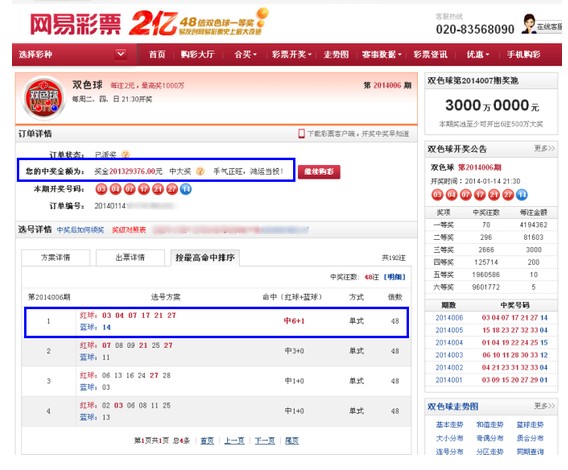Expand the 合买 navigation menu

click(245, 54)
